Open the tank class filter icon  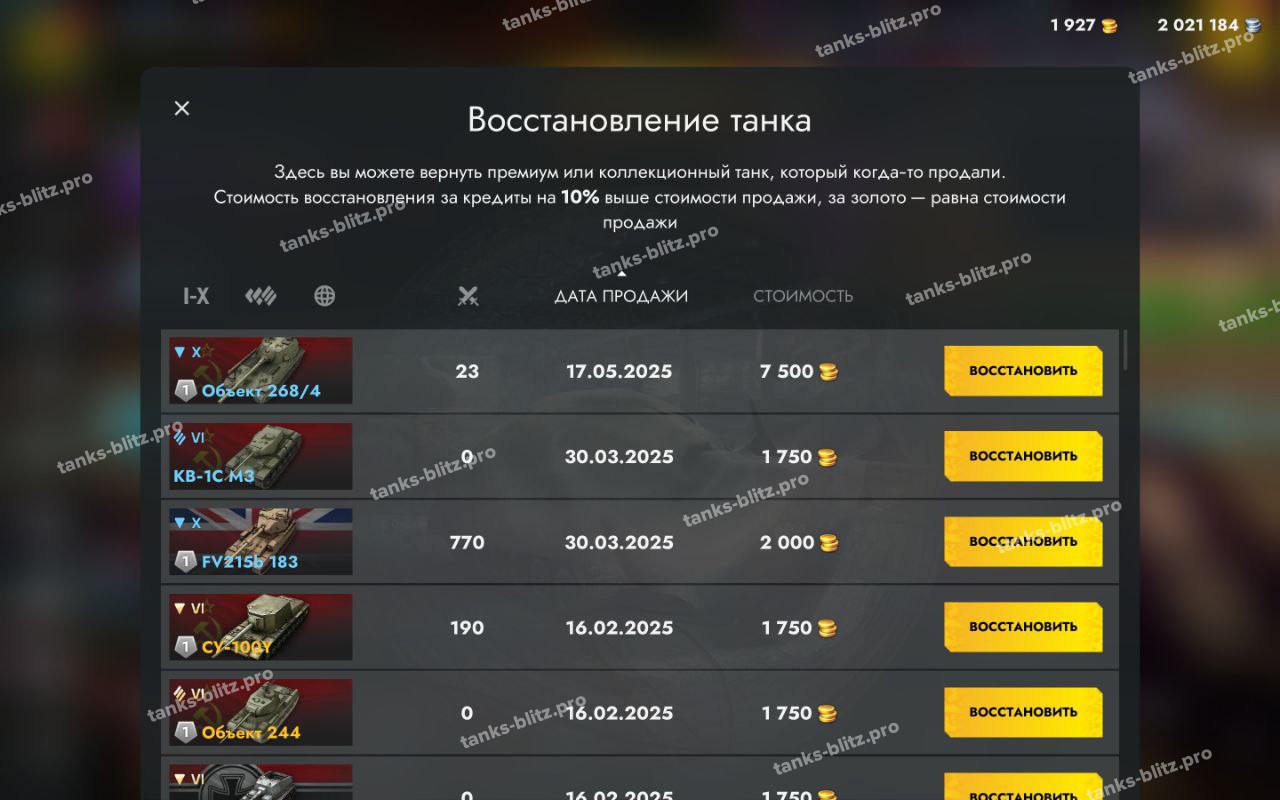[x=261, y=296]
